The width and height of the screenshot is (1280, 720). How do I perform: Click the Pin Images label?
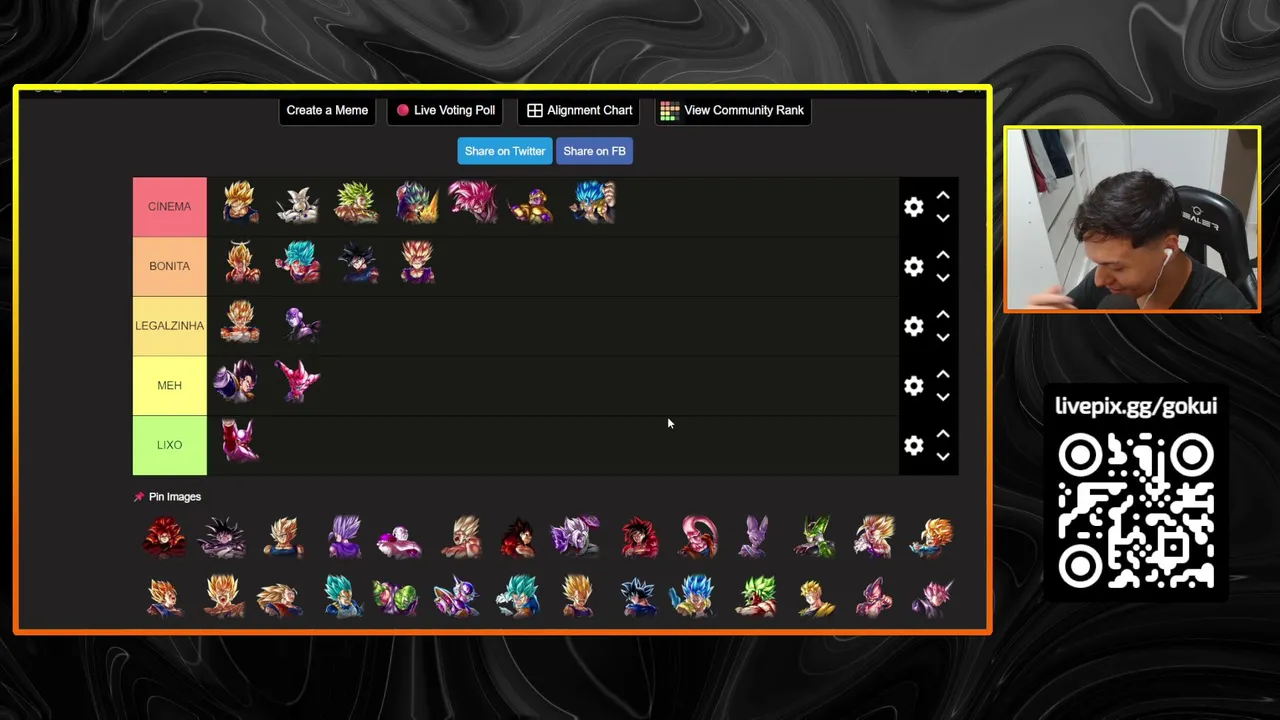[175, 497]
